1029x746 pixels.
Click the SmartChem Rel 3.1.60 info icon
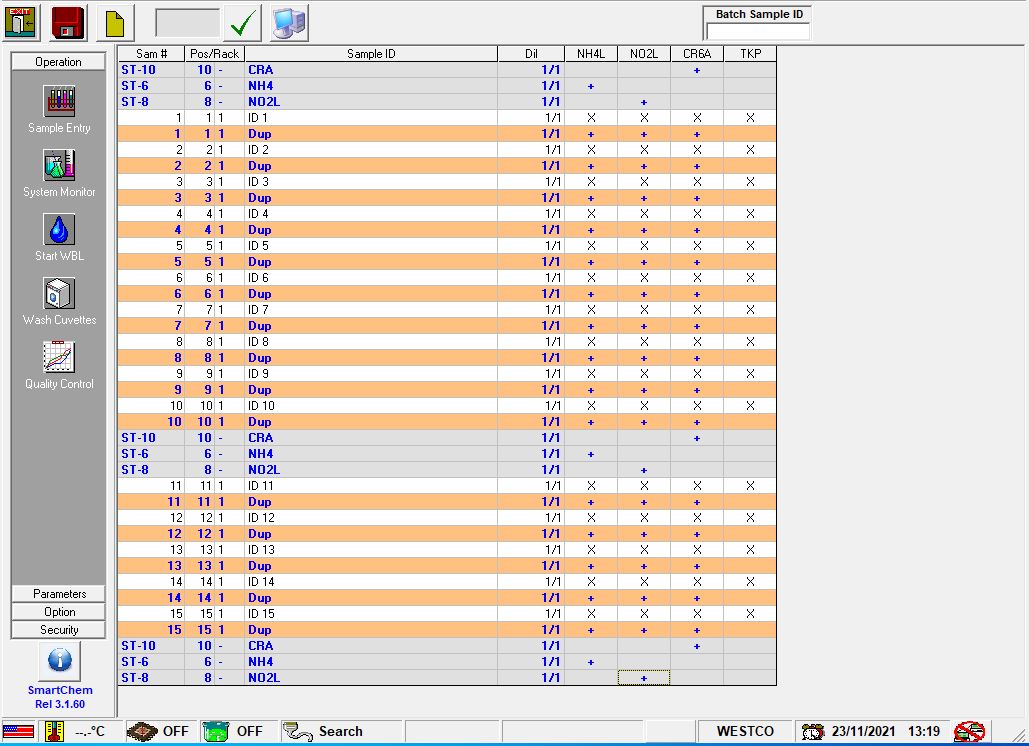(x=59, y=662)
